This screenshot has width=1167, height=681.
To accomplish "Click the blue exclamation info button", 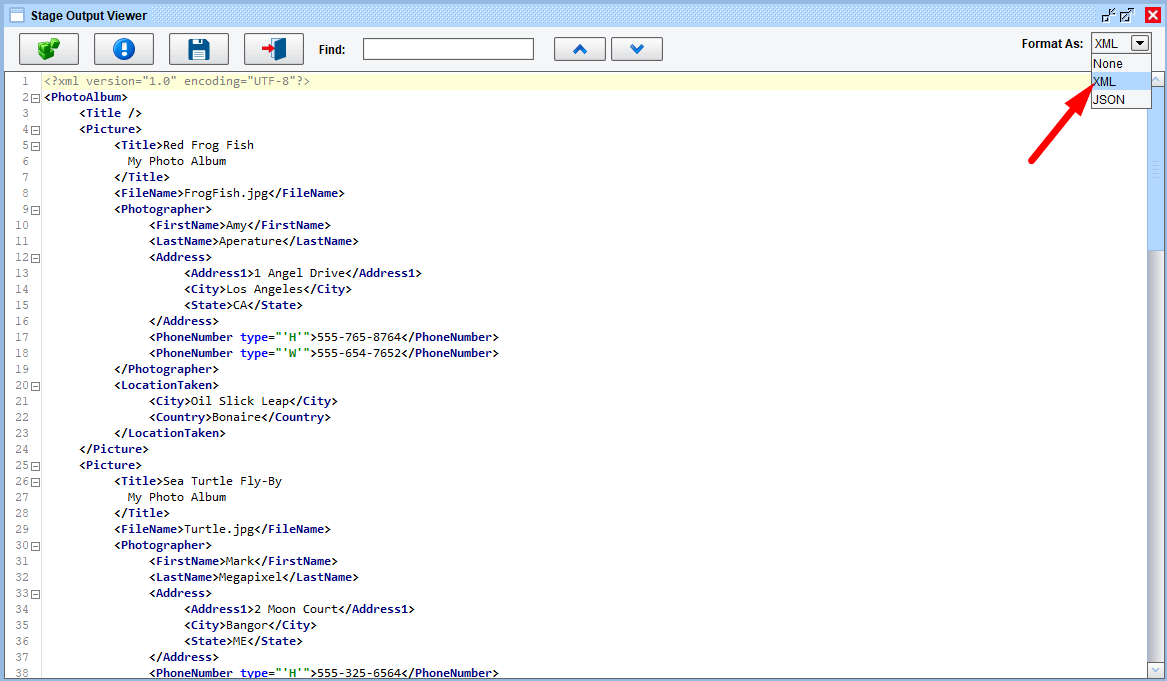I will pyautogui.click(x=124, y=49).
